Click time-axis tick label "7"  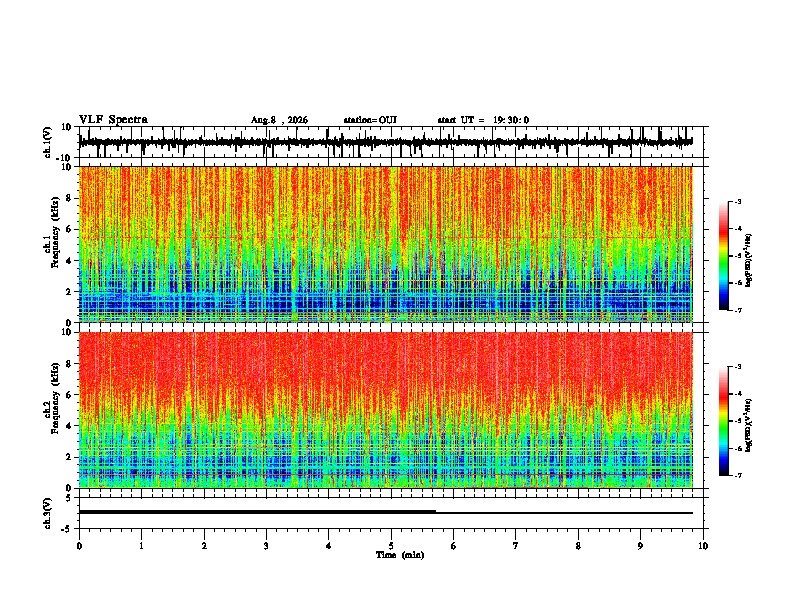tap(516, 546)
